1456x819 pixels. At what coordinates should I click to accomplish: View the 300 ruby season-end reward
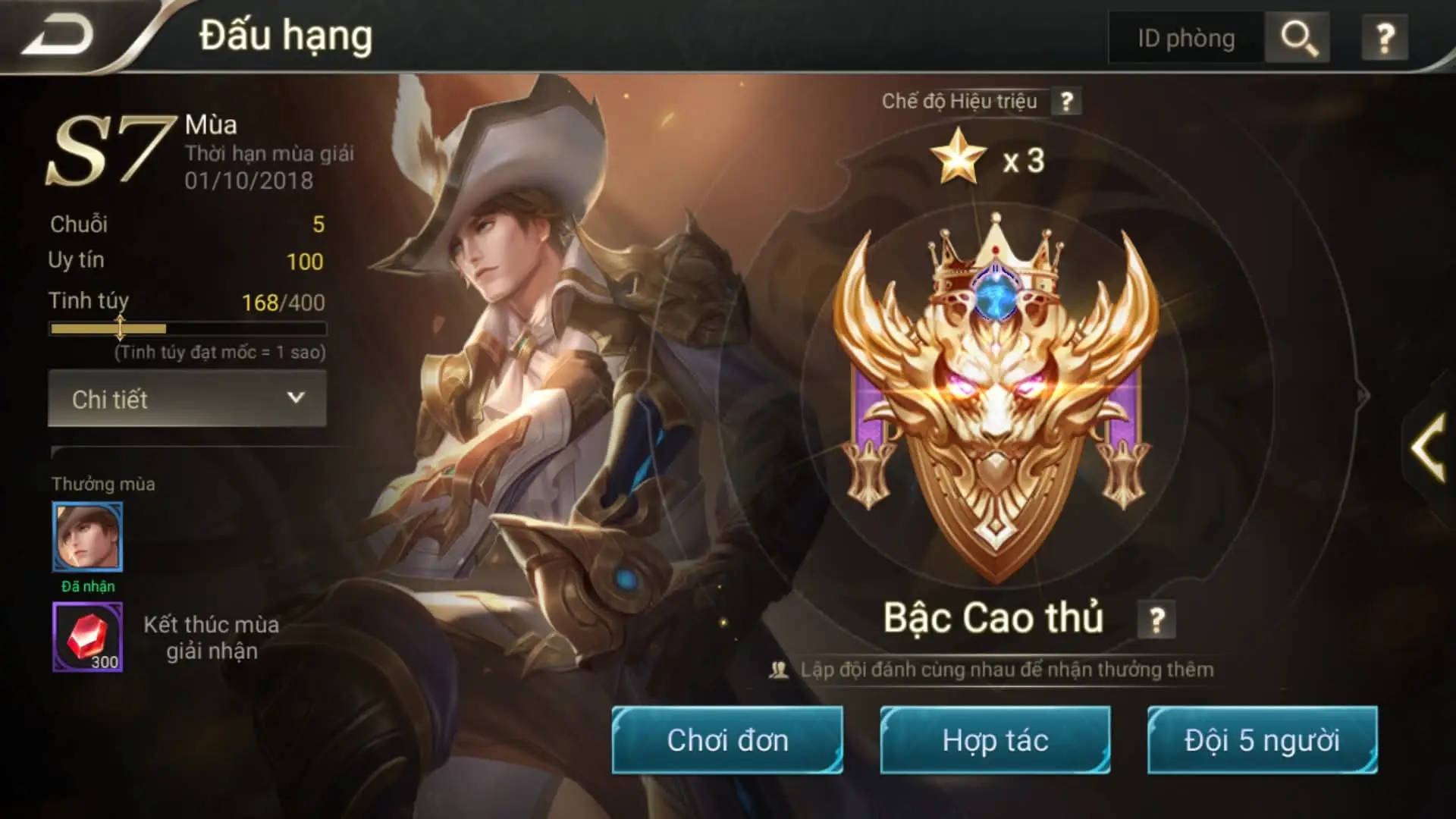pos(87,637)
